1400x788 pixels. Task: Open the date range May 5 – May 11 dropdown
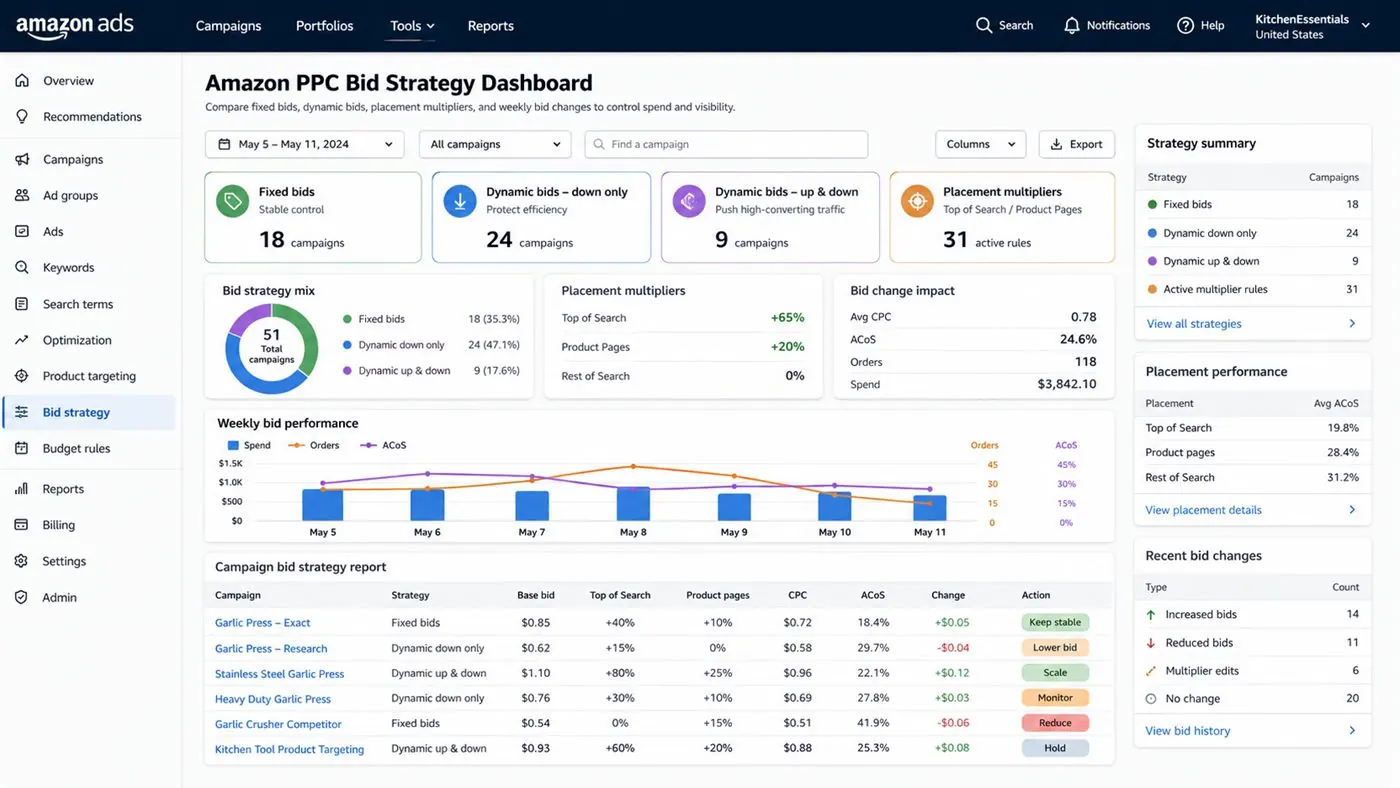pyautogui.click(x=305, y=144)
